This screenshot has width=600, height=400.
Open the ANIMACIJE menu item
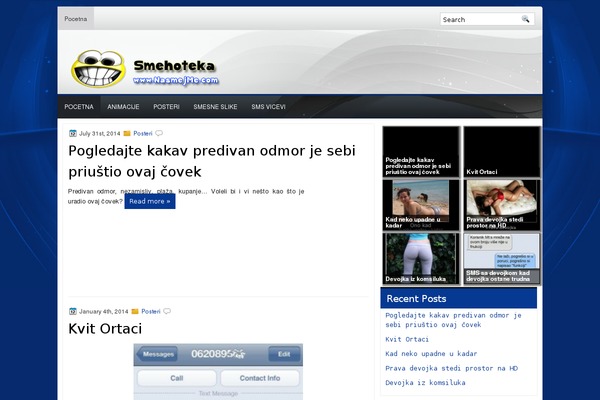pos(123,107)
